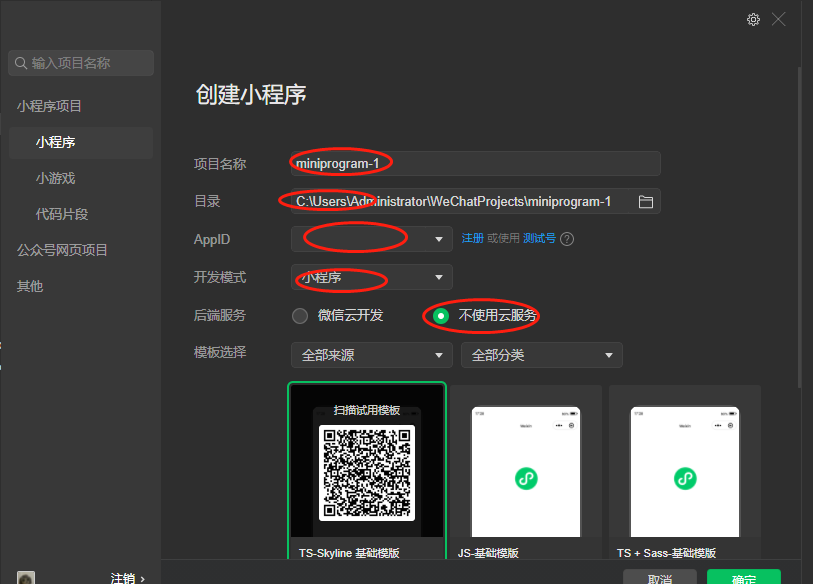Click the 取消 button

(x=660, y=577)
